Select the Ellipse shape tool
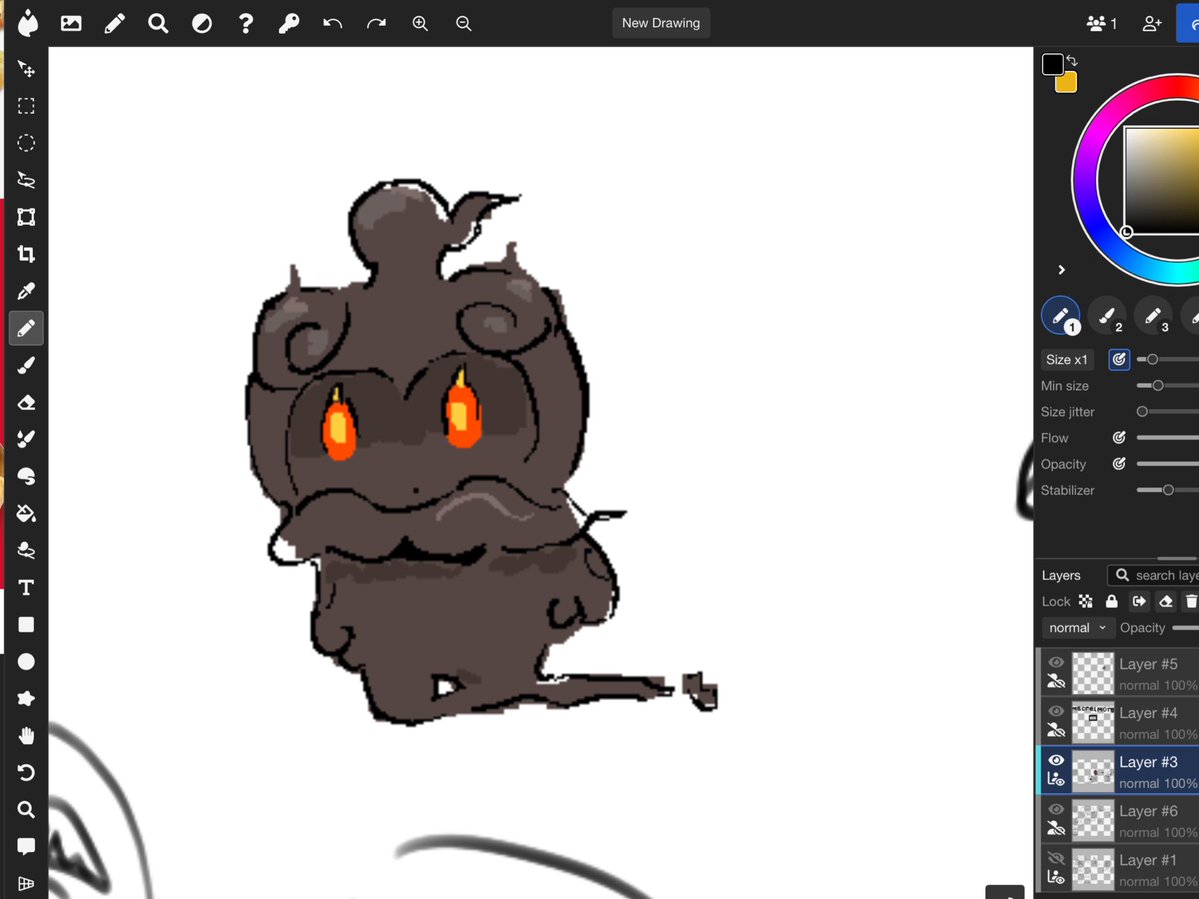The image size is (1199, 899). 26,661
